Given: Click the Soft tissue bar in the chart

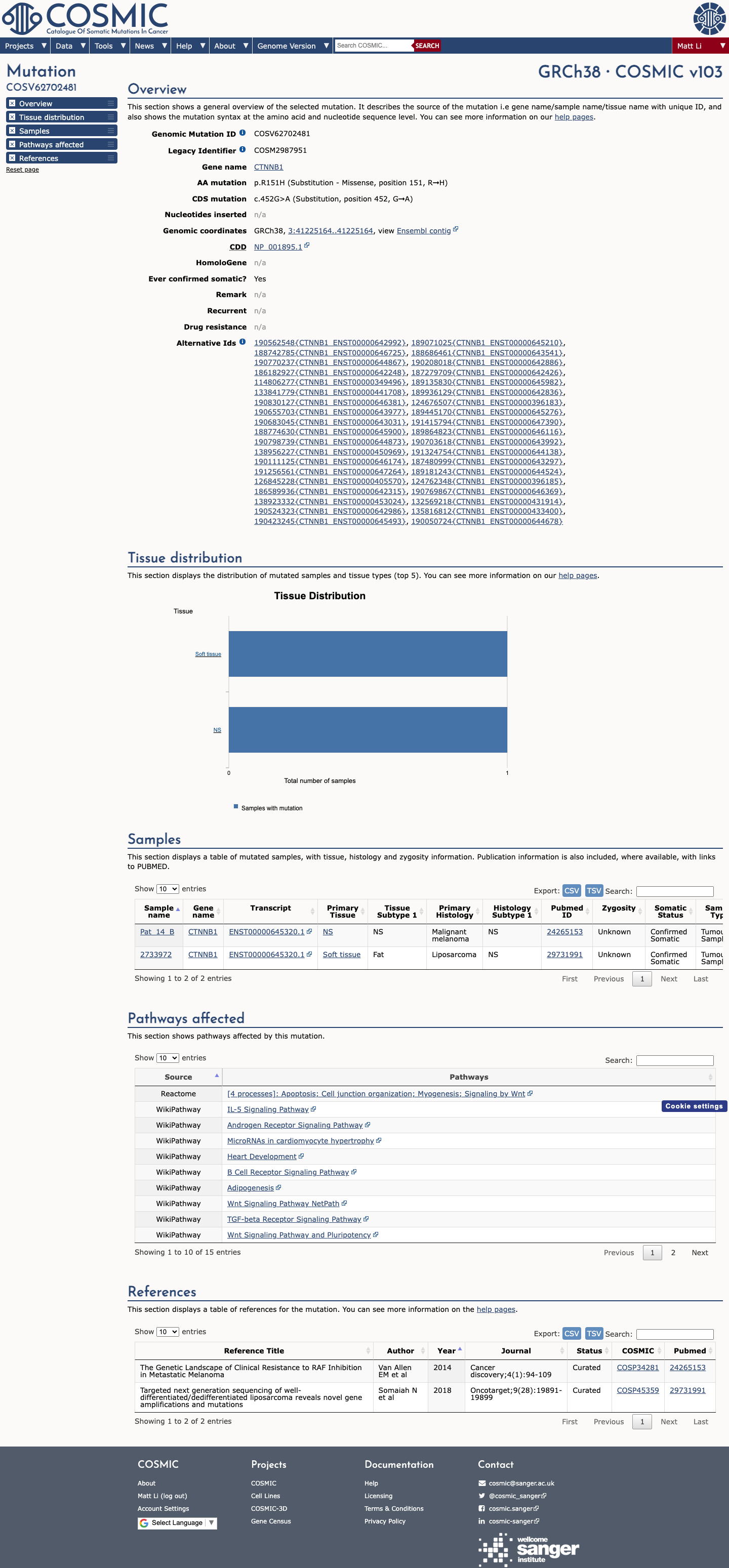Looking at the screenshot, I should 368,654.
